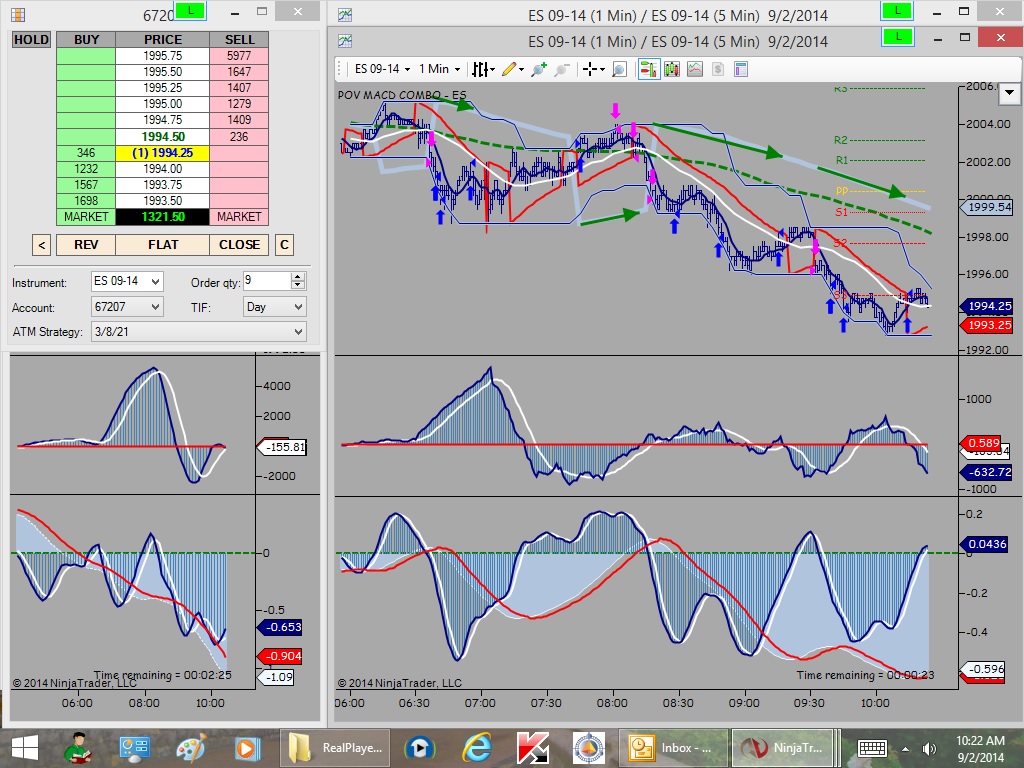Screen dimensions: 1024x768
Task: Click price row 1995.75
Action: tap(163, 56)
